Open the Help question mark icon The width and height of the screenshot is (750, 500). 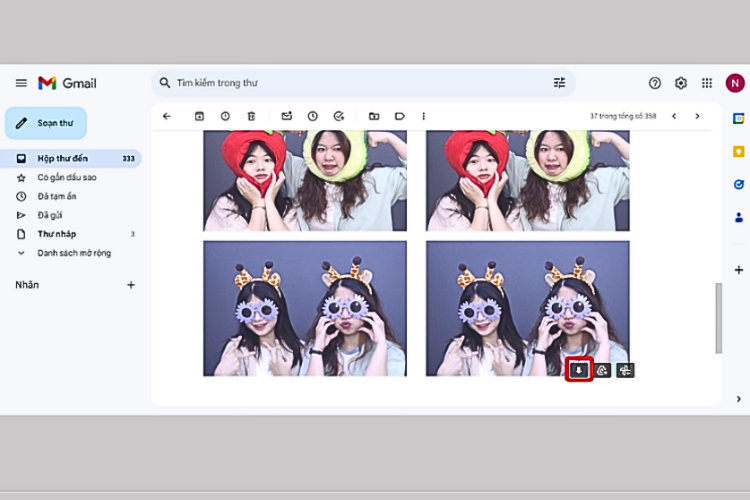pyautogui.click(x=655, y=83)
